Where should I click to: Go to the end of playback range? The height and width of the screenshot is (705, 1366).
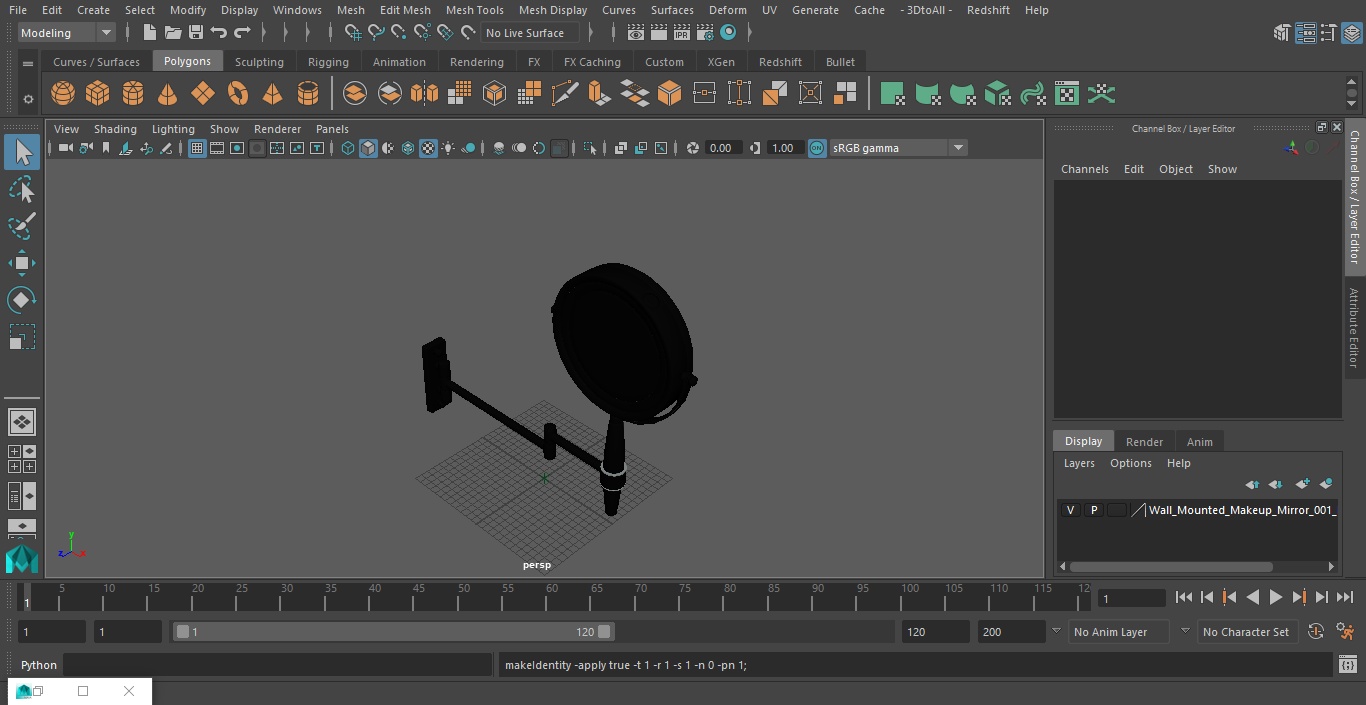pyautogui.click(x=1345, y=597)
